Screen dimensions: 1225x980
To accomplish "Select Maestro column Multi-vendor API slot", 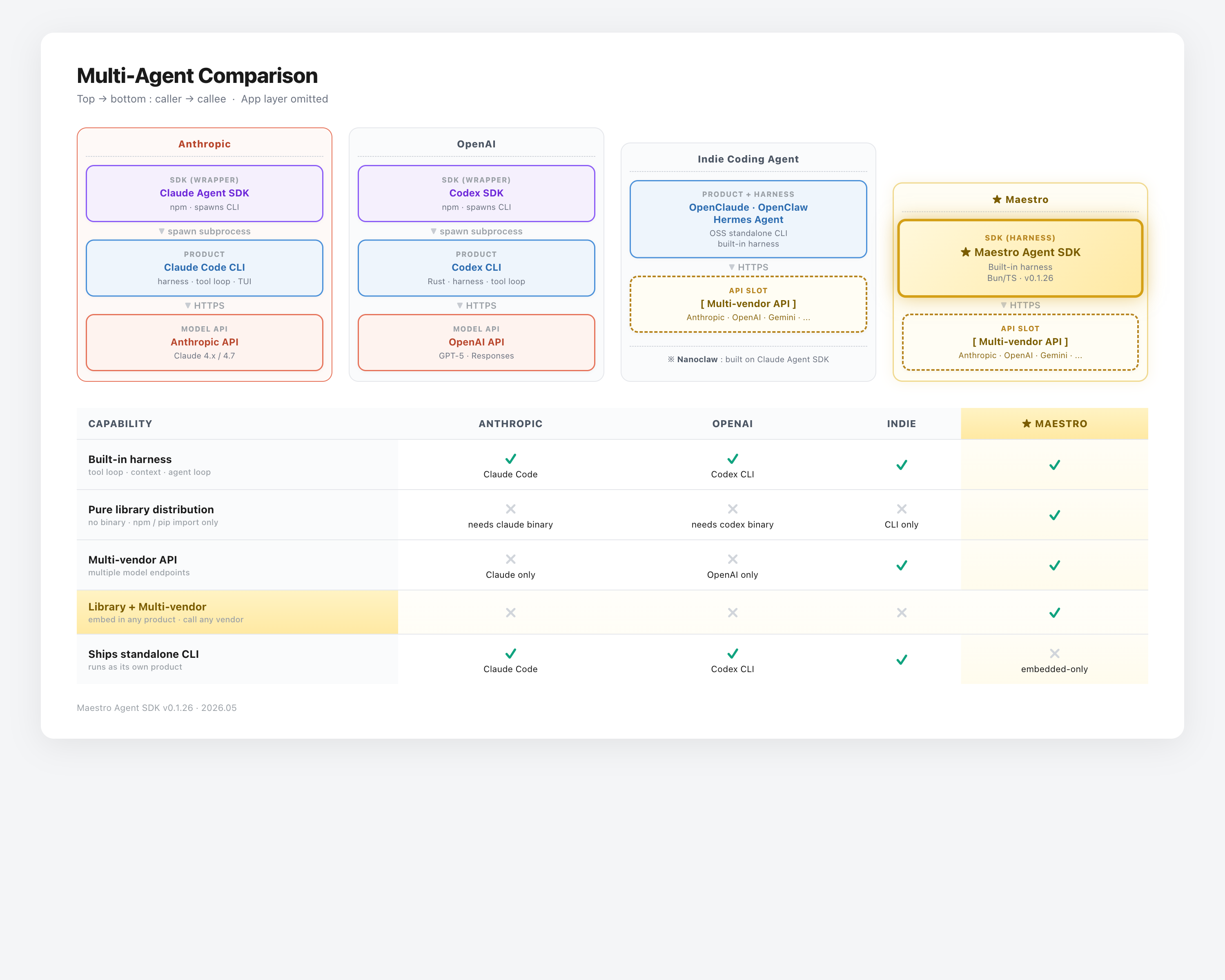I will click(x=1020, y=342).
